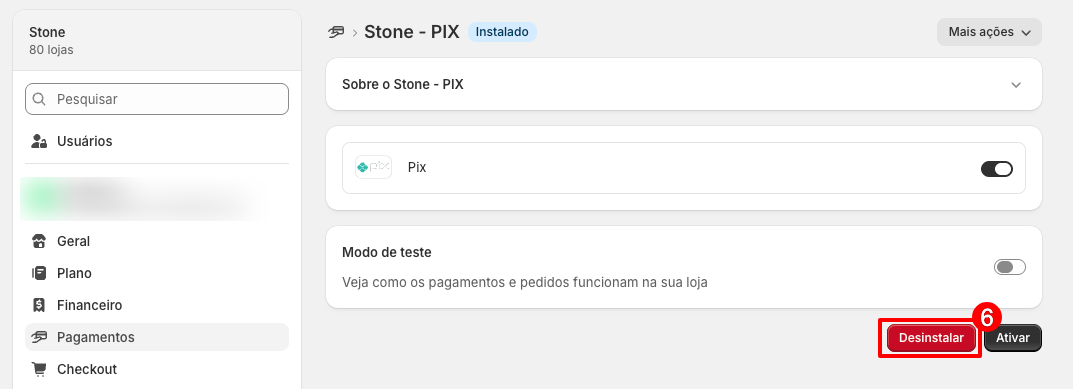Go to Financeiro settings

(x=157, y=305)
